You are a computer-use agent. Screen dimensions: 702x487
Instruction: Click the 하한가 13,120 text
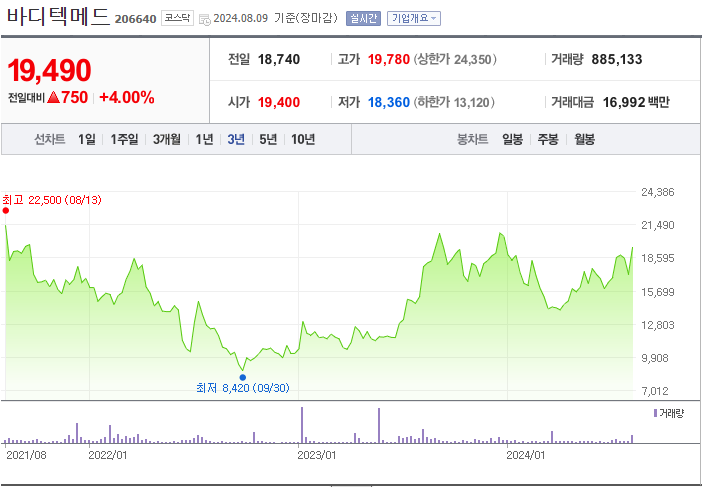454,103
